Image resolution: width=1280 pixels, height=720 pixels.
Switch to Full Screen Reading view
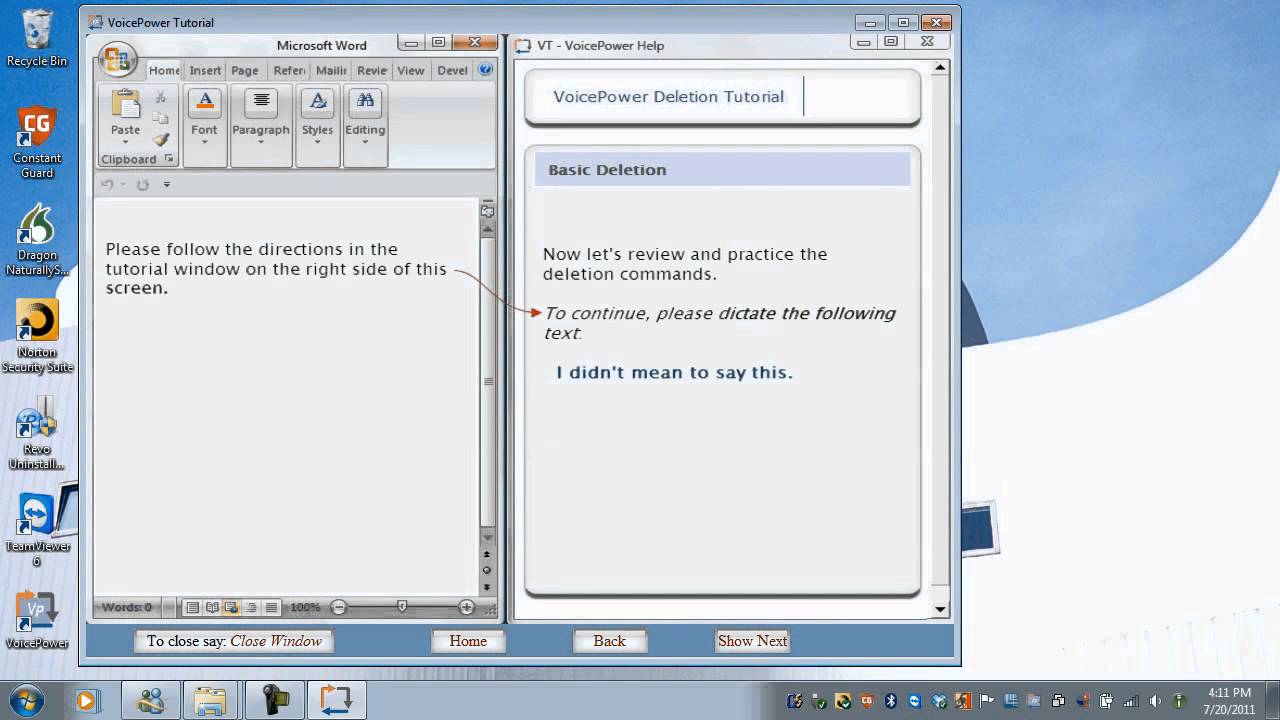(212, 607)
